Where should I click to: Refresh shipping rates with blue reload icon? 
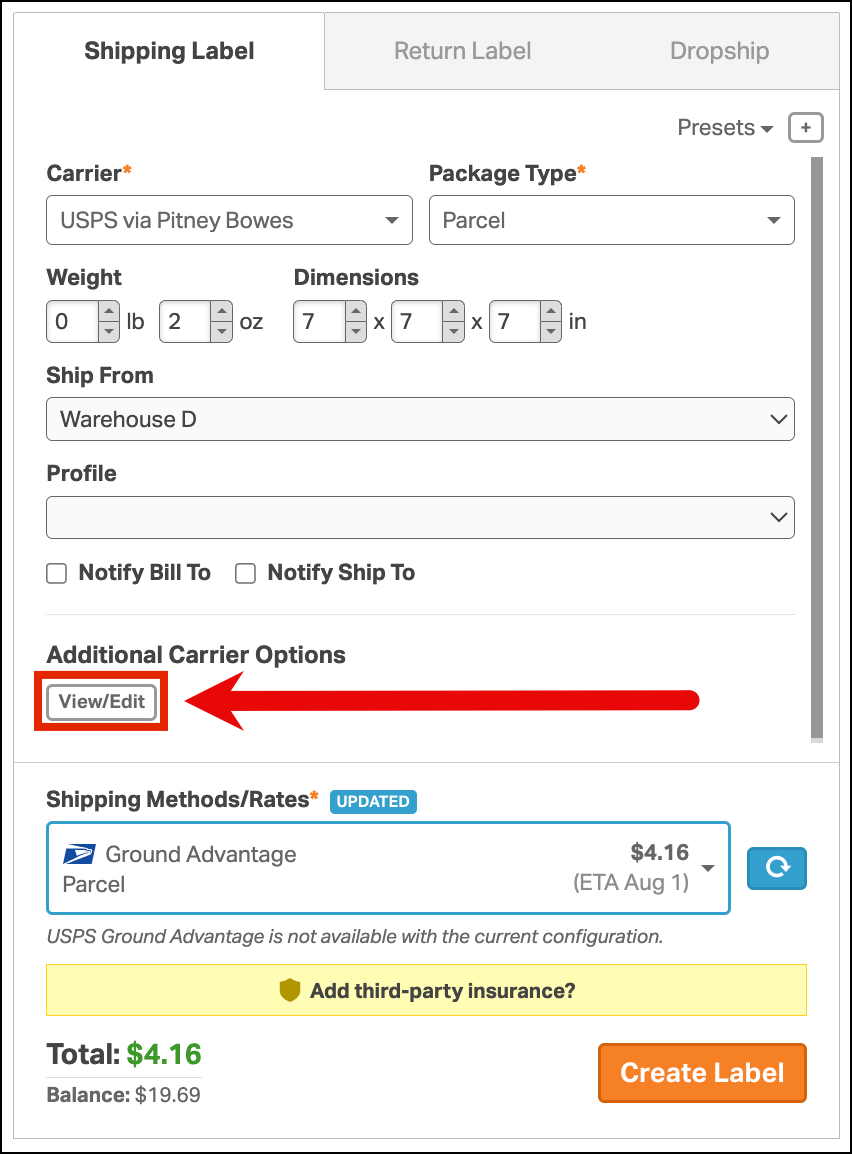[x=777, y=868]
